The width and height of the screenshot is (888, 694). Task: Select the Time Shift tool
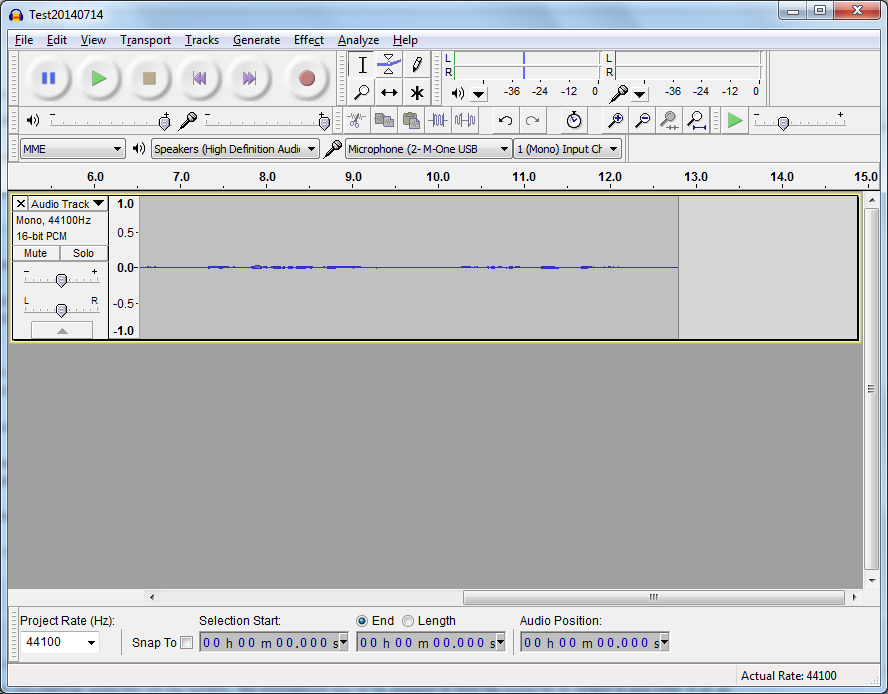click(x=389, y=92)
